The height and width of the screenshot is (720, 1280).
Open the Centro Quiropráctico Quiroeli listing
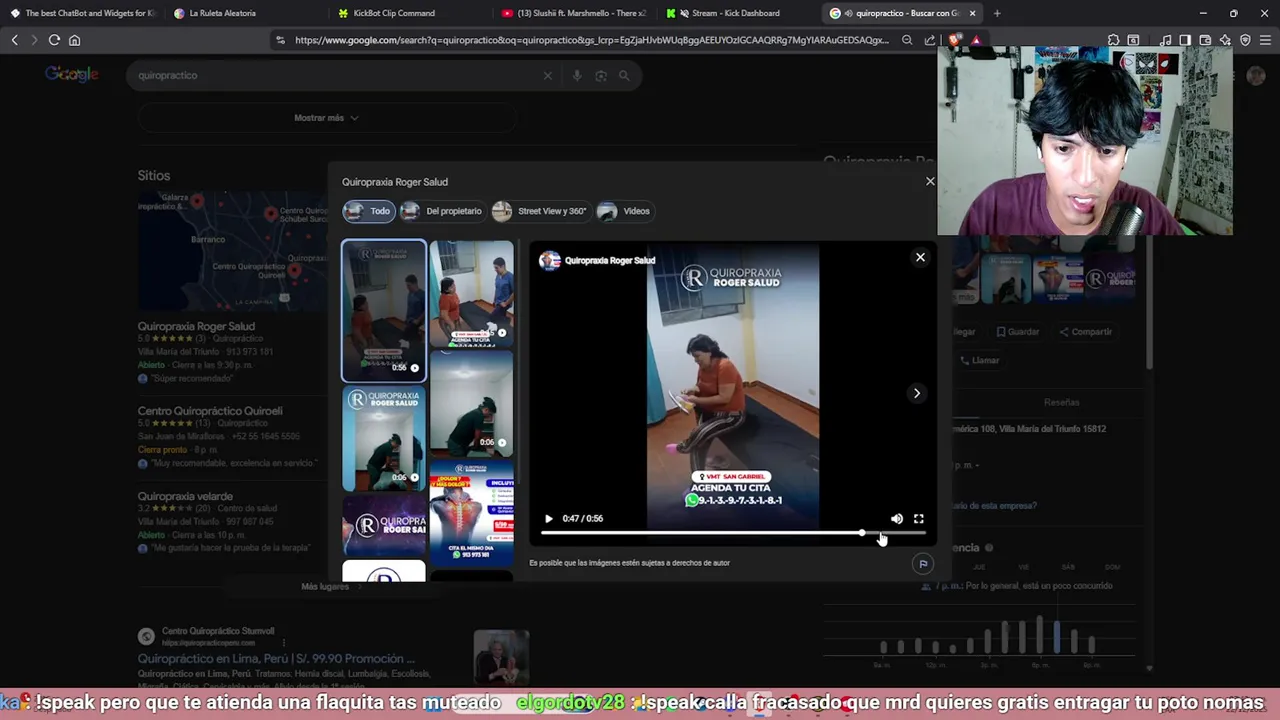(210, 411)
